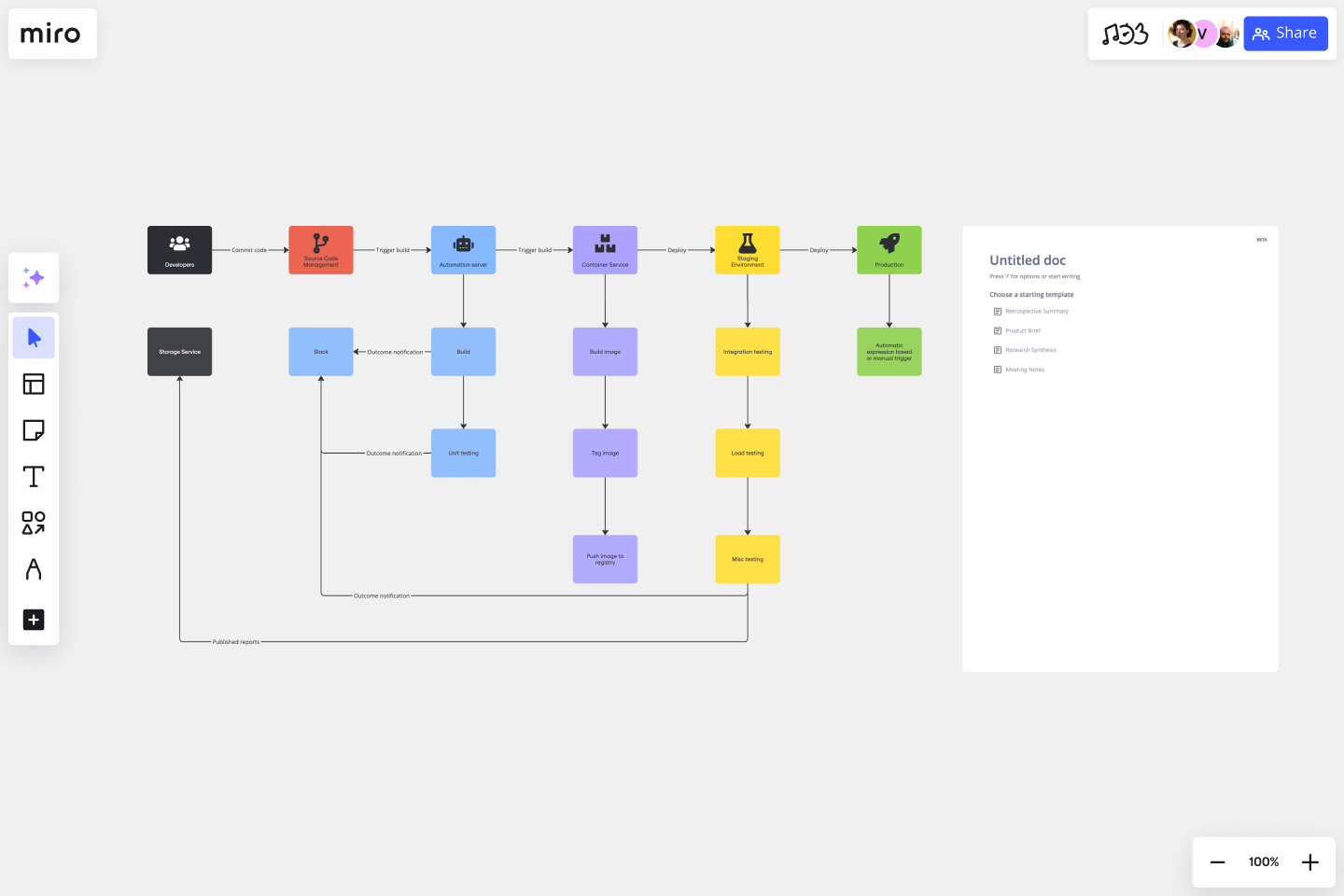Zoom out with the minus control
The width and height of the screenshot is (1344, 896).
click(1218, 861)
